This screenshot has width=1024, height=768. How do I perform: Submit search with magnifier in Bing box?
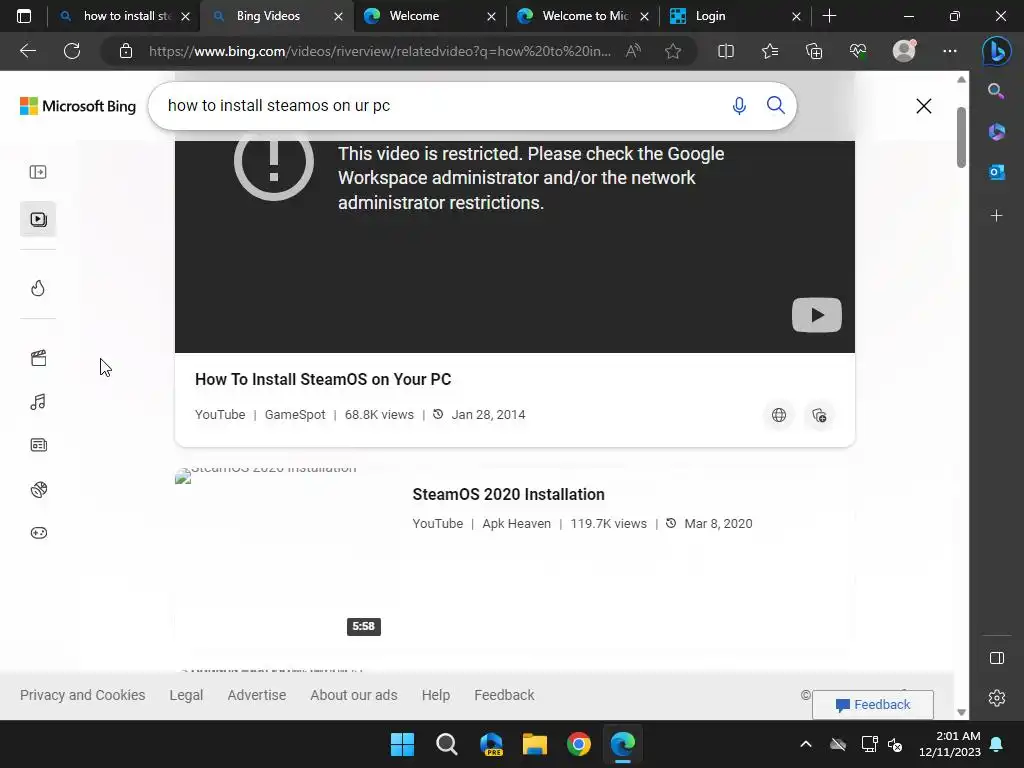coord(775,105)
